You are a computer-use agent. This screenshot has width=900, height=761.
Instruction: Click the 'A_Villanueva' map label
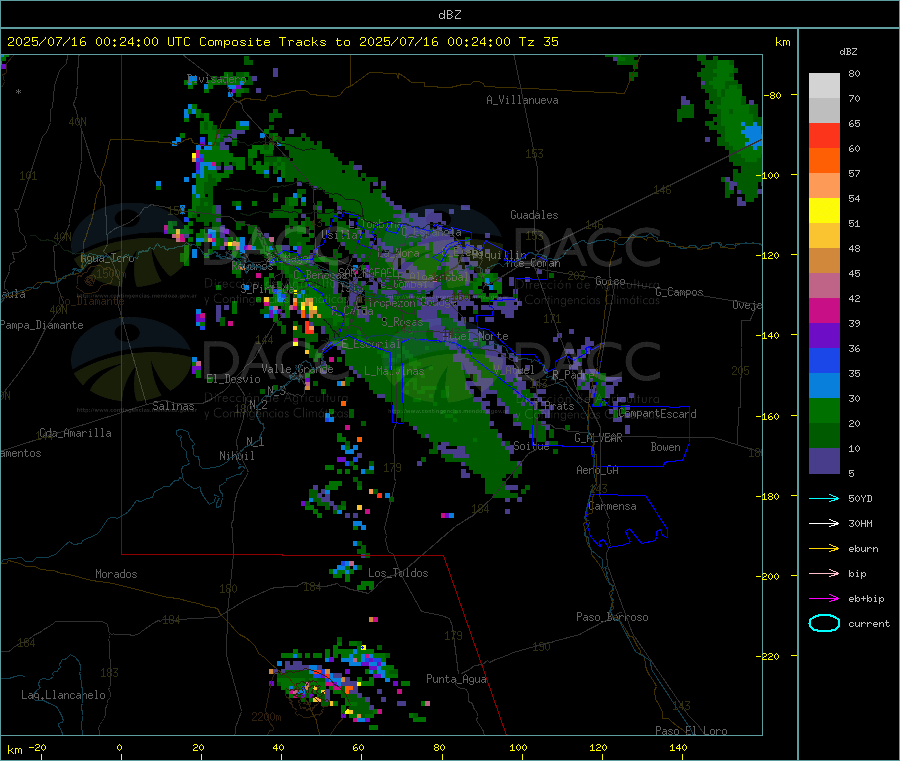click(522, 100)
